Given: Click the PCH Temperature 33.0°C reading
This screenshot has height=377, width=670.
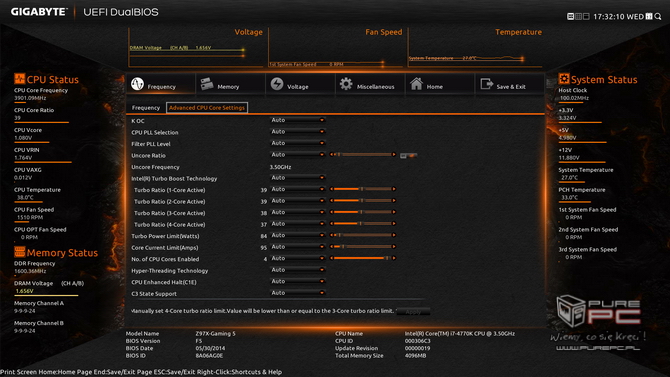Looking at the screenshot, I should (570, 197).
